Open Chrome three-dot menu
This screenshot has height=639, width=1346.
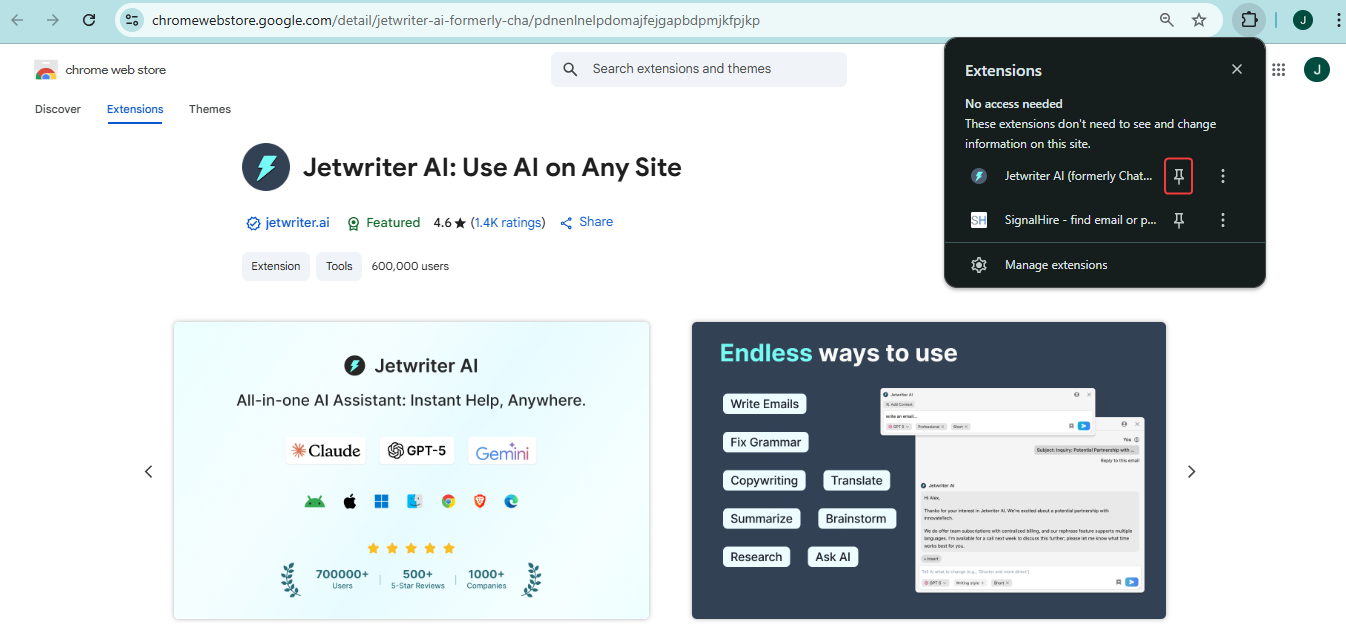coord(1337,20)
